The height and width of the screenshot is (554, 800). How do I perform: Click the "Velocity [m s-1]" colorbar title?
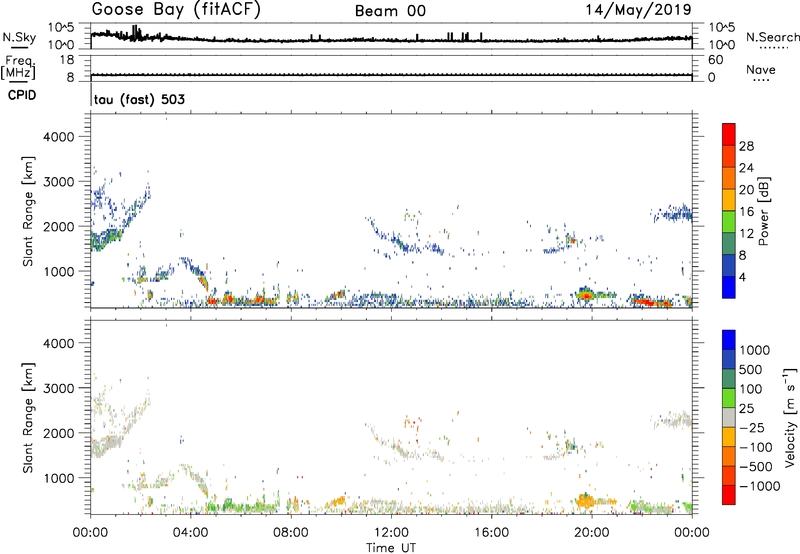point(790,417)
